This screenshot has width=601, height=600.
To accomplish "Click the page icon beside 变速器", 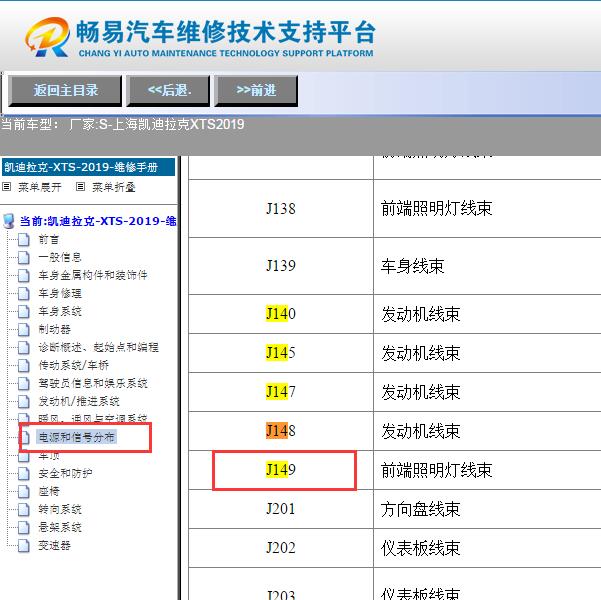I will click(x=24, y=545).
